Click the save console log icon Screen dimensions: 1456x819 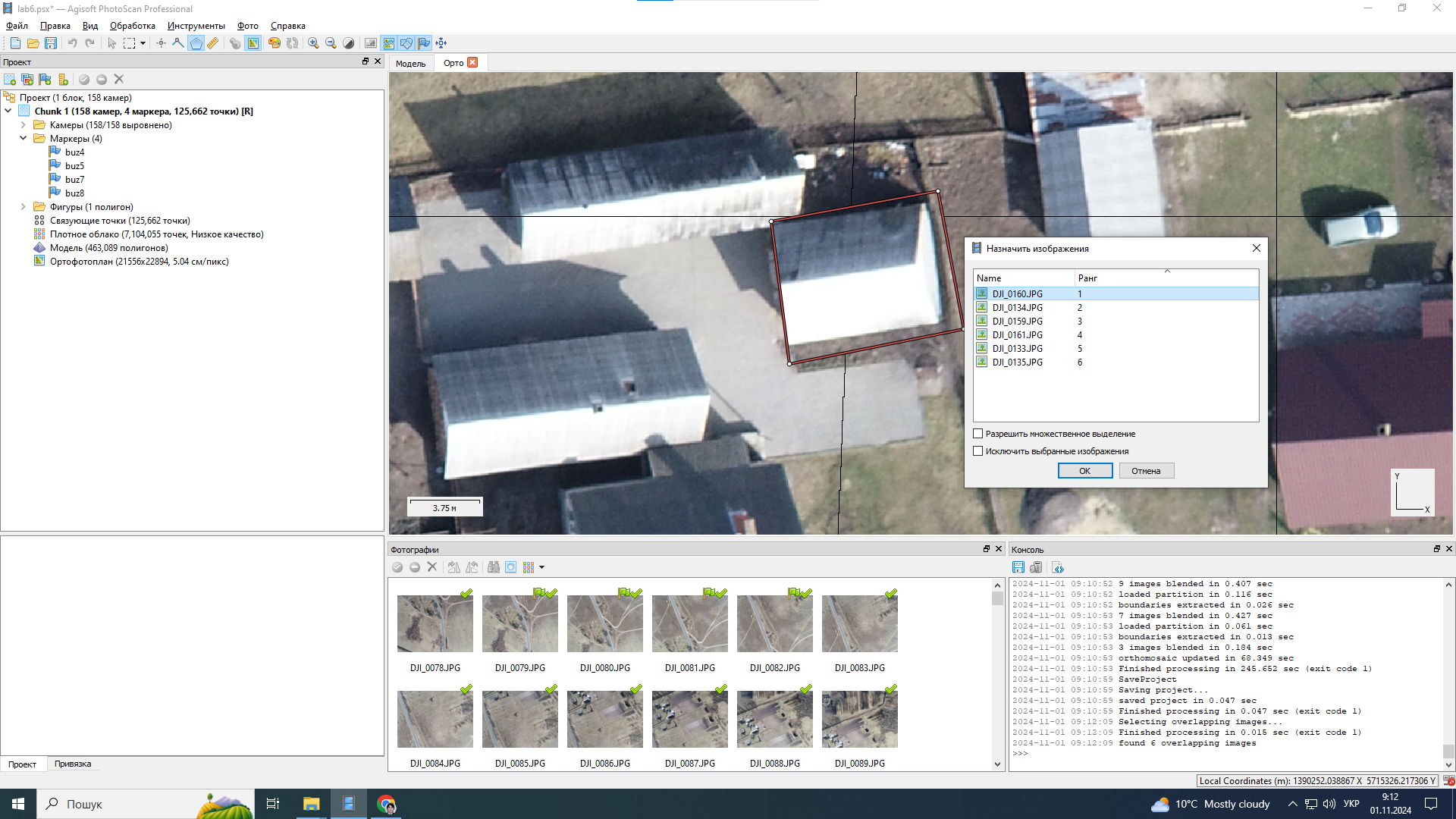coord(1018,567)
